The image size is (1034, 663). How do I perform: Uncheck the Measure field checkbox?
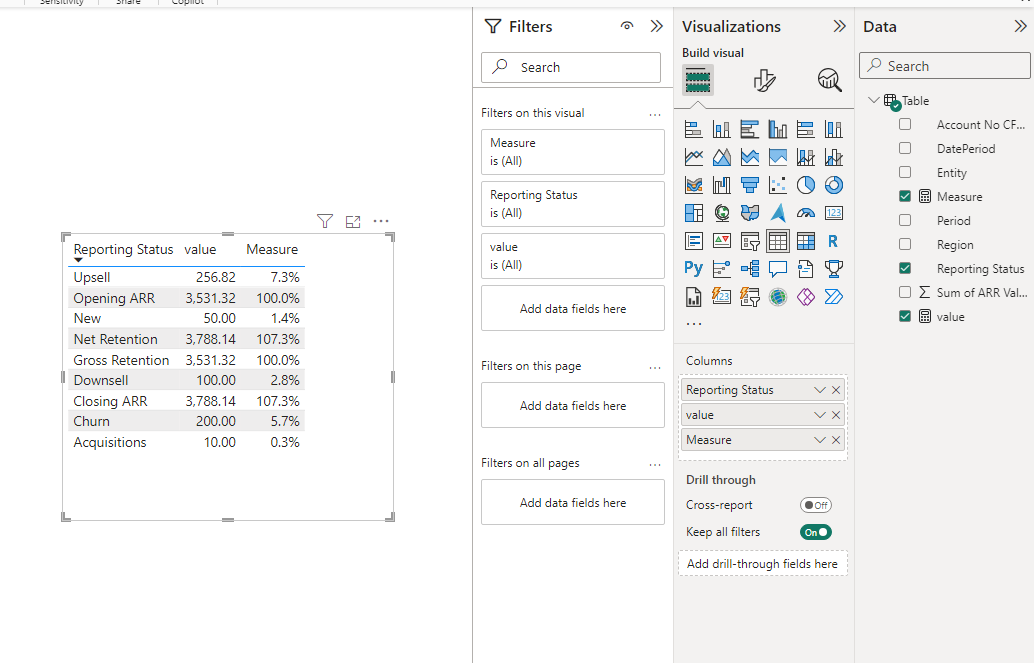click(x=905, y=196)
